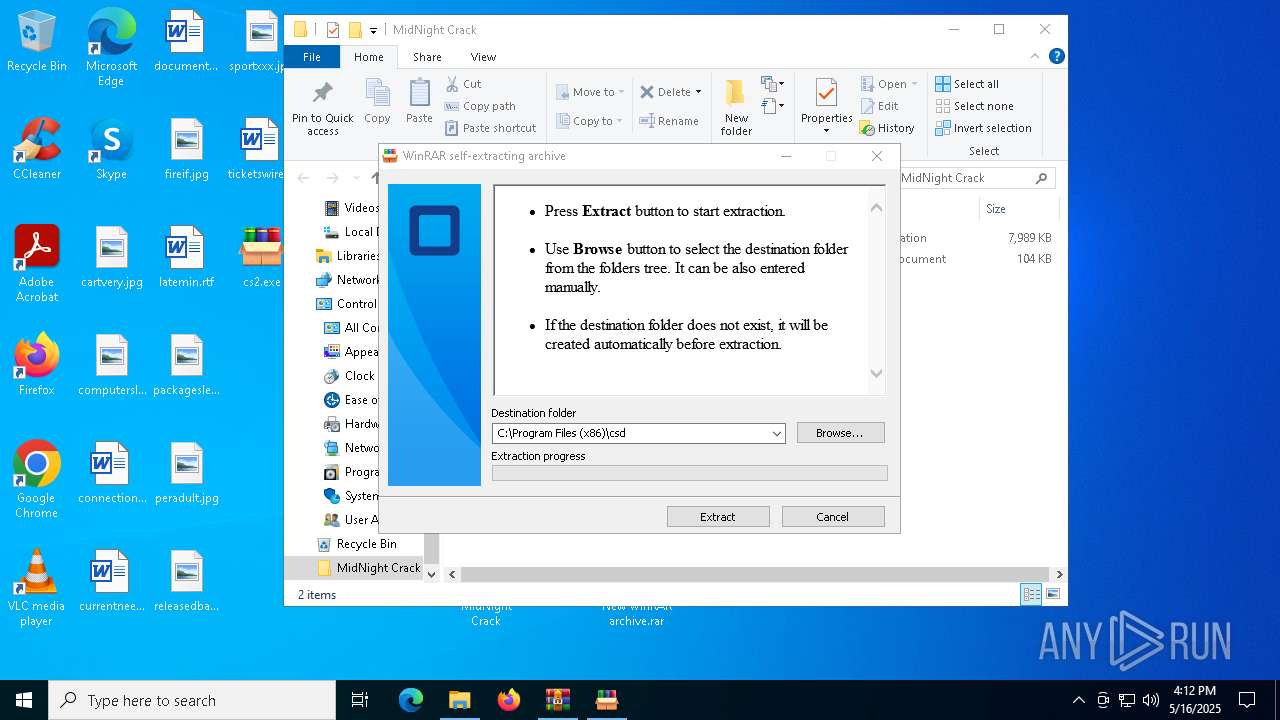
Task: Open Destination folder dropdown arrow
Action: (x=776, y=433)
